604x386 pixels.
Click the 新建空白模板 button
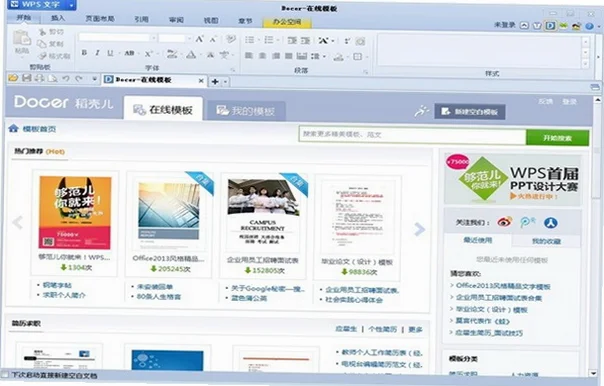[x=470, y=111]
